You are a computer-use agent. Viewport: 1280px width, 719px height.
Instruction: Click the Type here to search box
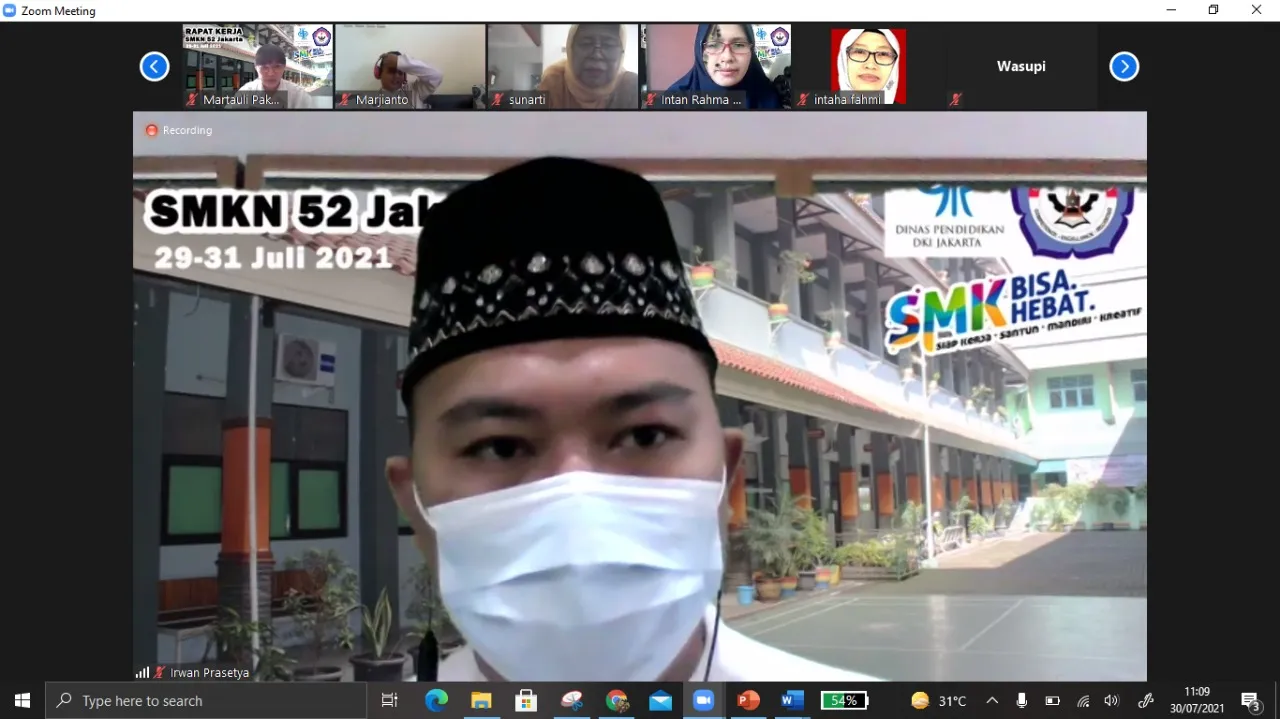coord(208,701)
